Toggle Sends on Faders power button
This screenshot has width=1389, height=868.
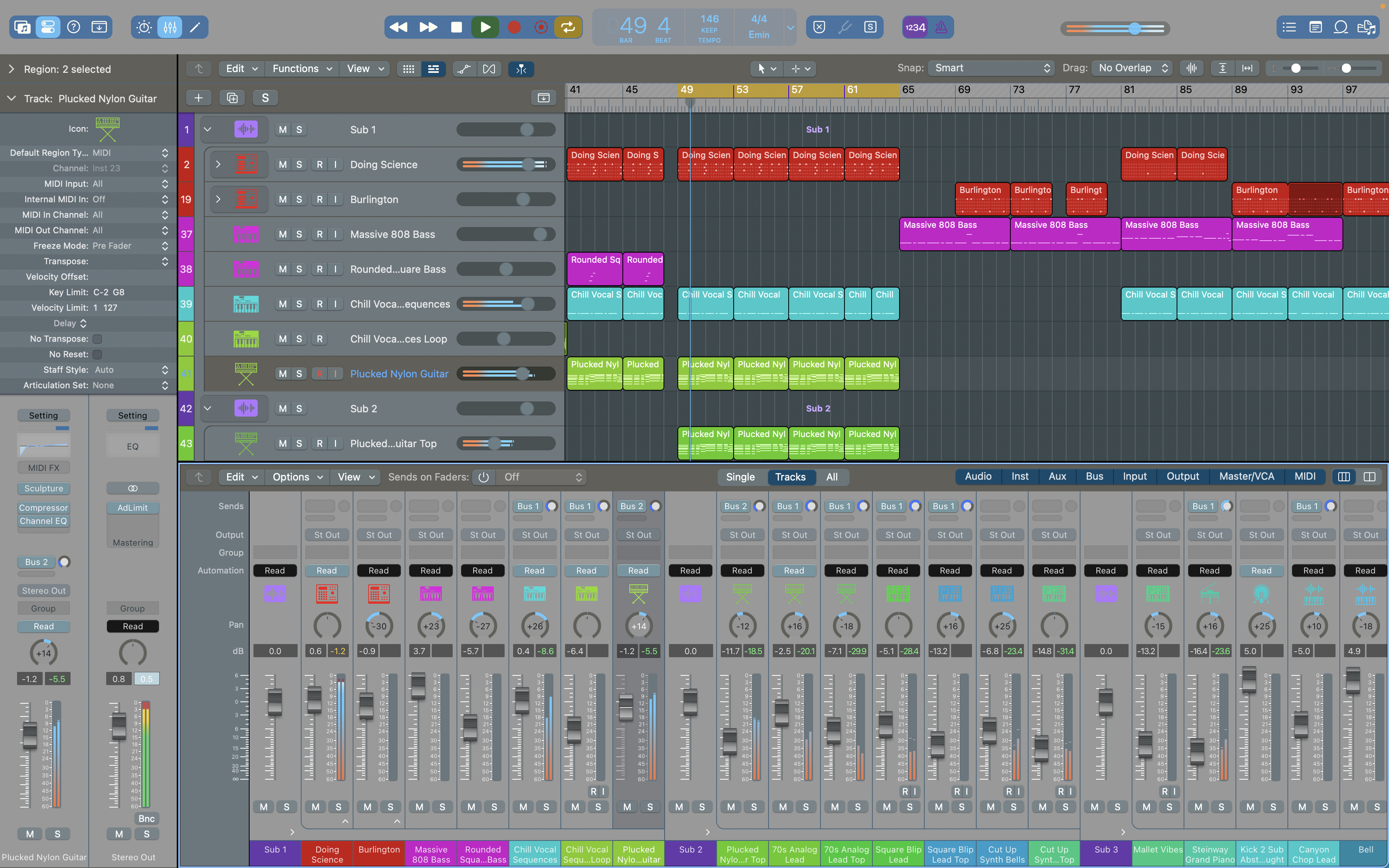[484, 477]
